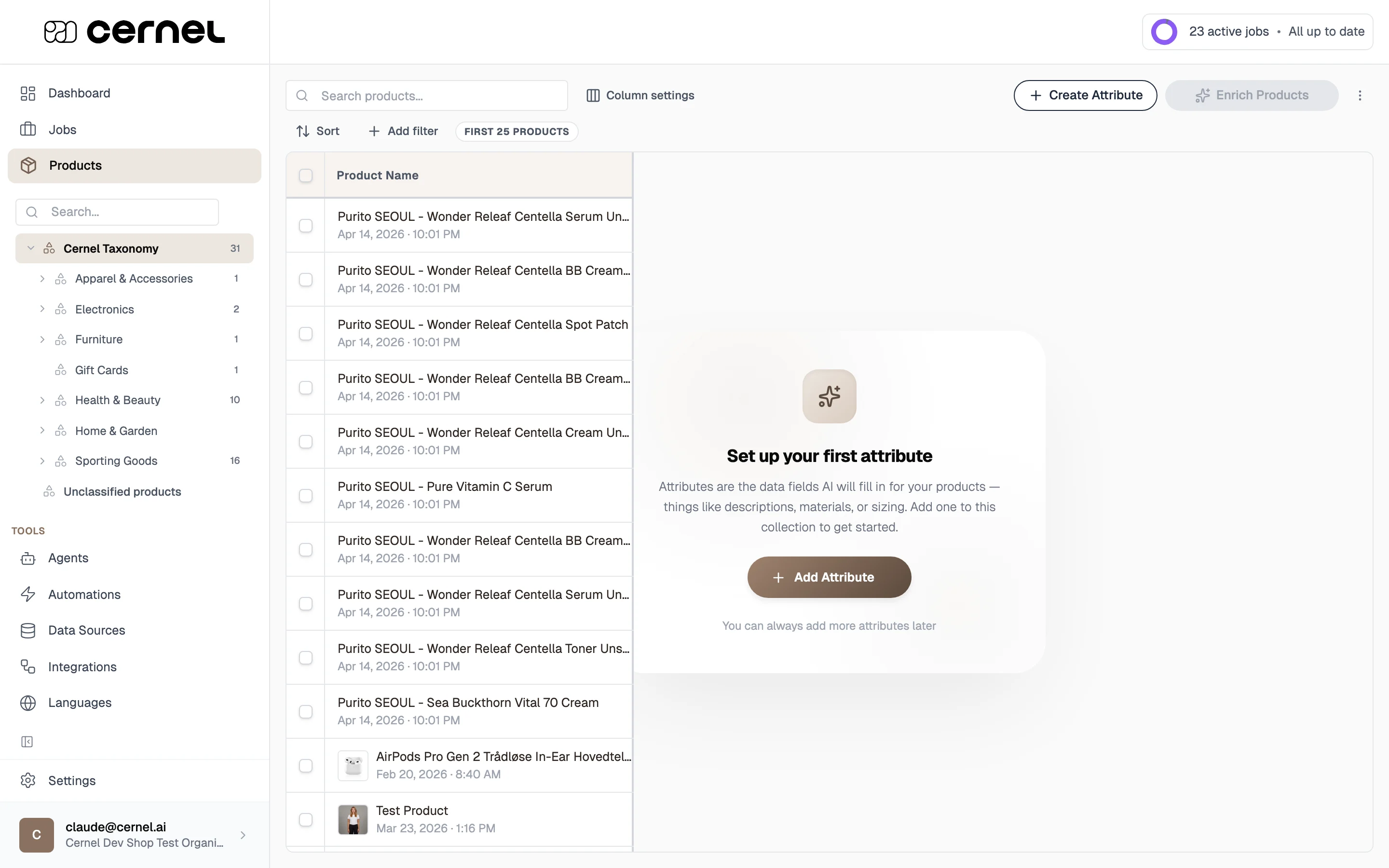Click the Cernel logo icon
The height and width of the screenshot is (868, 1389).
point(60,31)
